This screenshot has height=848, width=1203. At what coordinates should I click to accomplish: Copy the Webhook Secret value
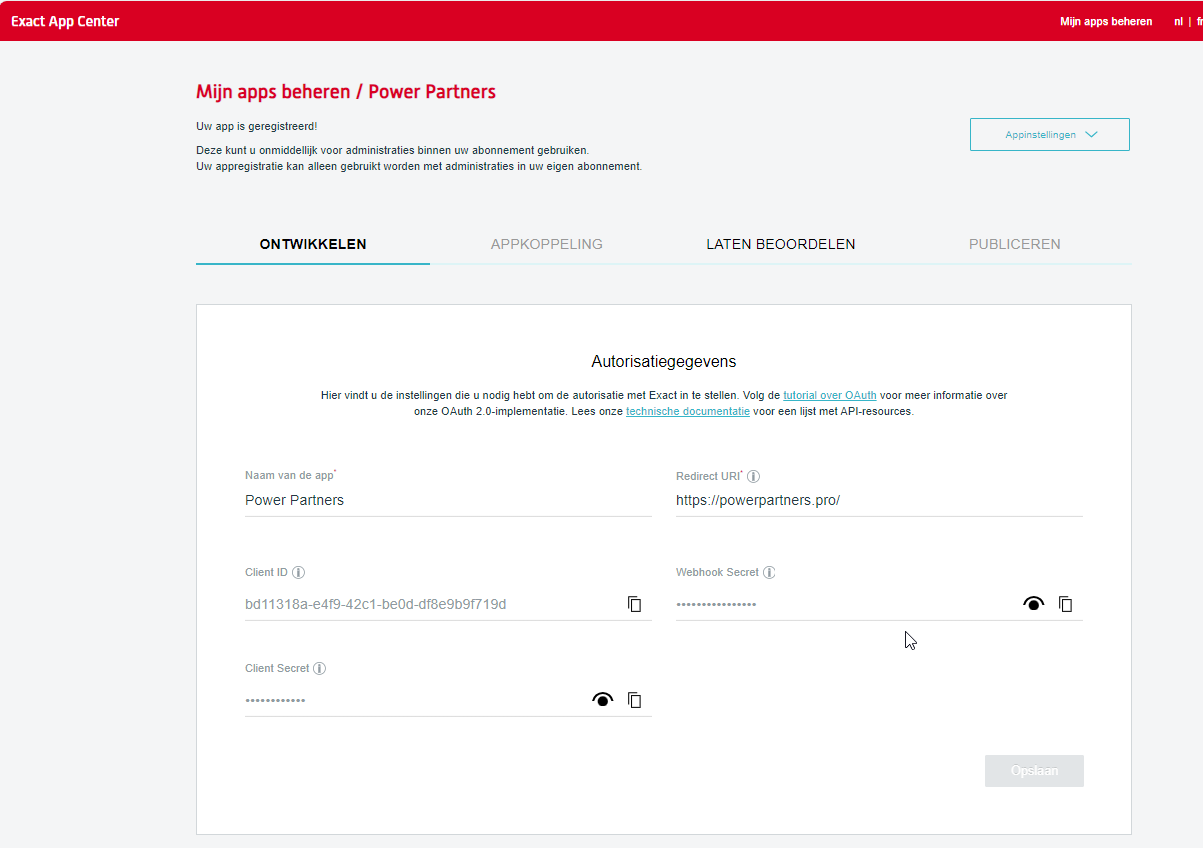click(x=1066, y=604)
